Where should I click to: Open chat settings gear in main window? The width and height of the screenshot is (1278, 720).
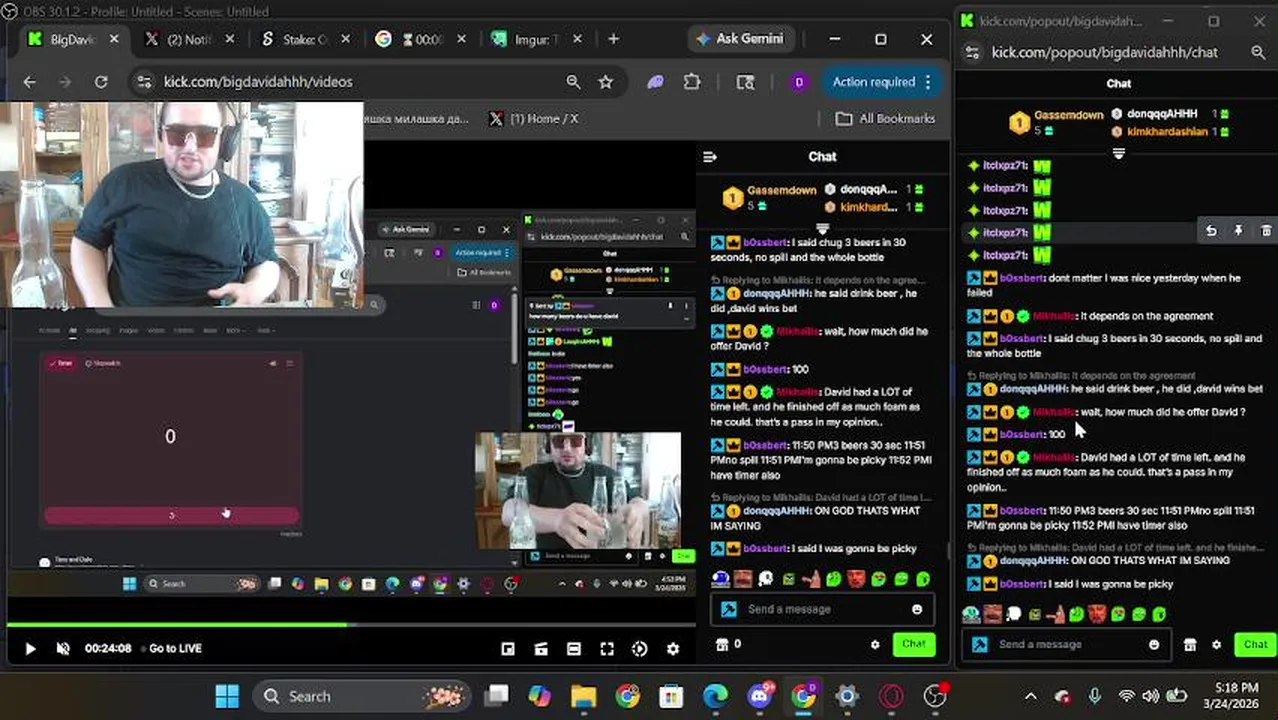tap(875, 645)
